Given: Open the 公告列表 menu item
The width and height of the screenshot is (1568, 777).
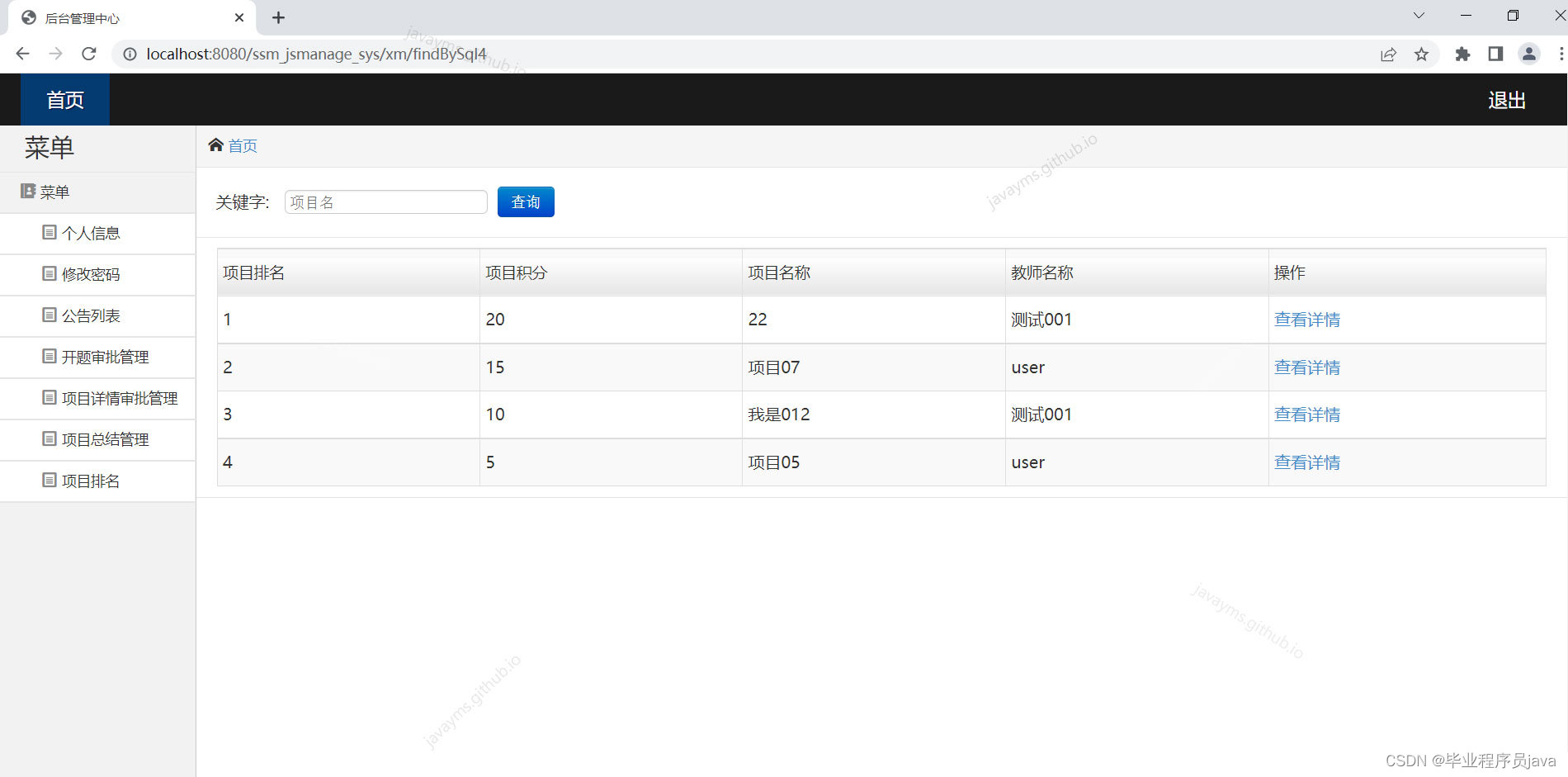Looking at the screenshot, I should point(97,316).
